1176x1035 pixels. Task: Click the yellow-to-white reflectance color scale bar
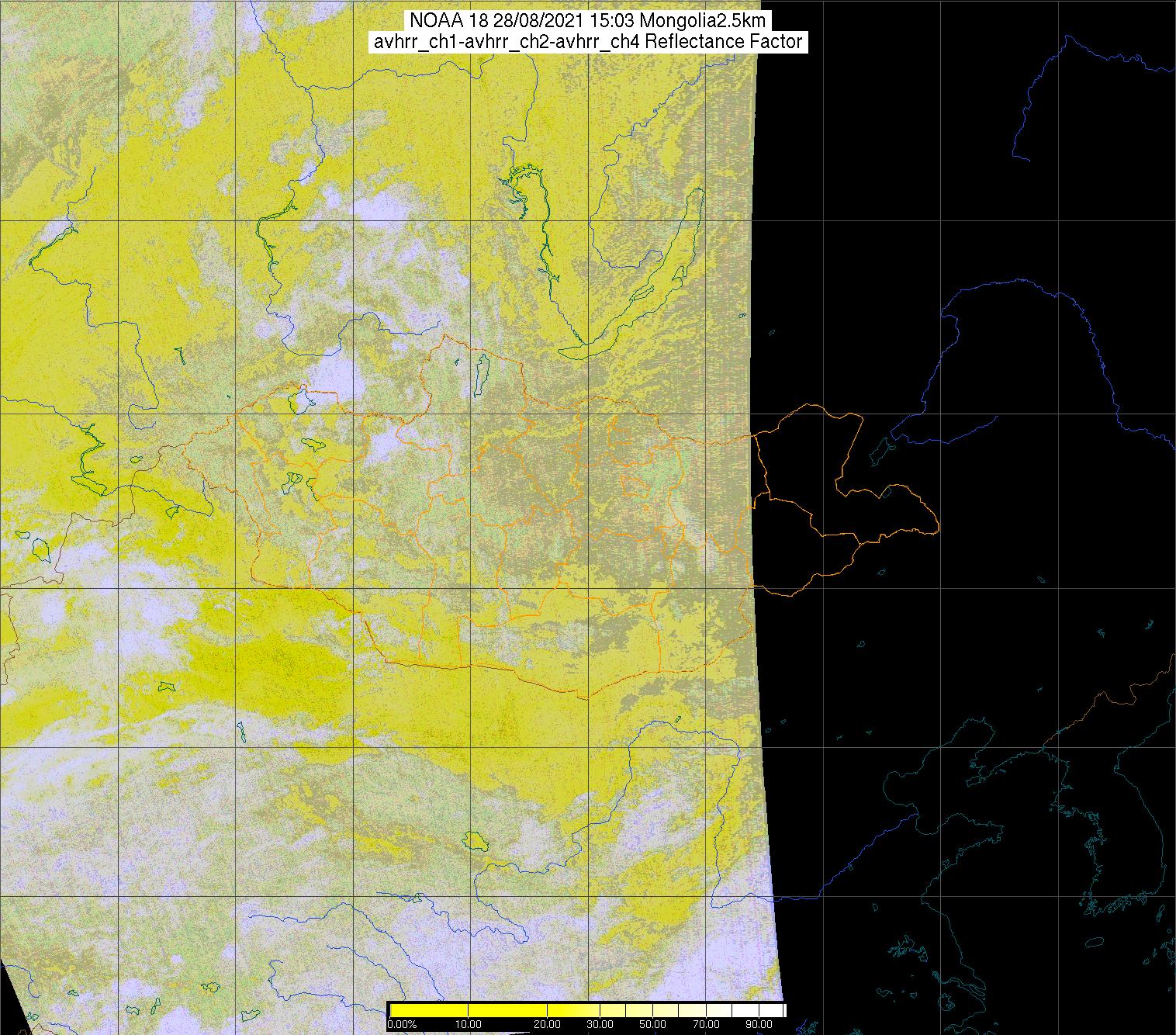(x=587, y=1010)
